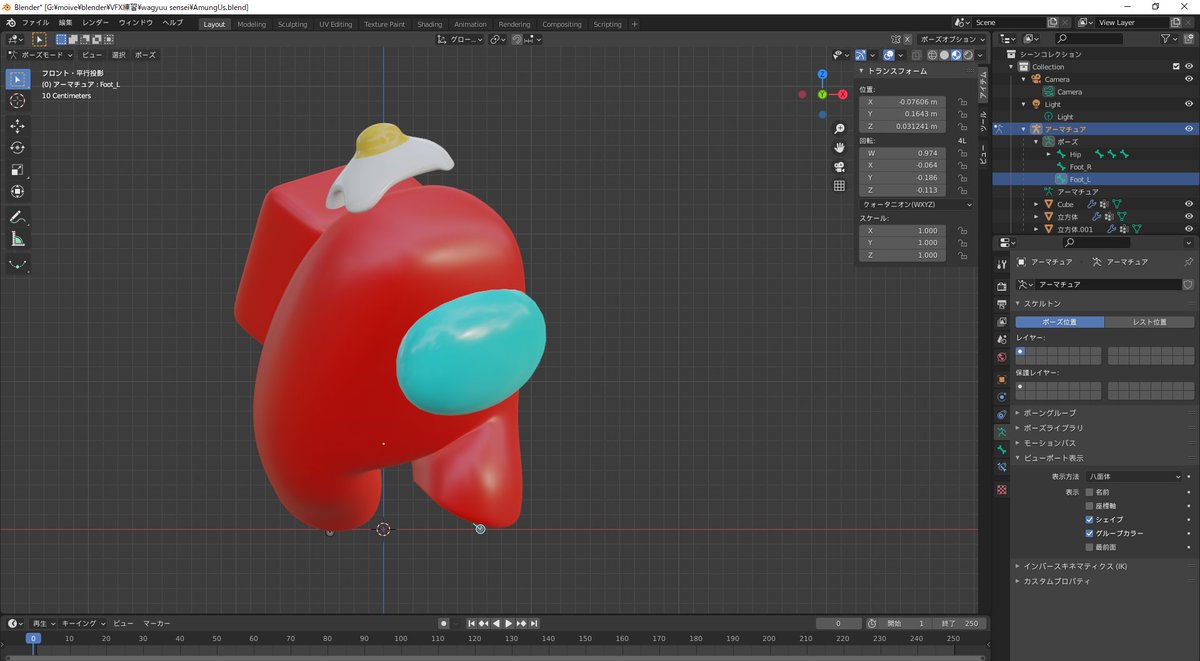Select the pose Breakdowner tool

pos(18,264)
